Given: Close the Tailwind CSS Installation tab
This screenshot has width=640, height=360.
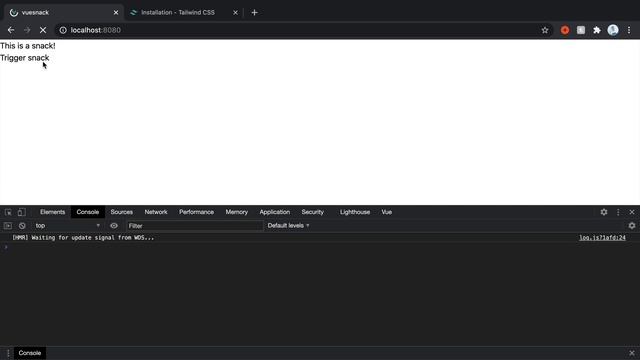Looking at the screenshot, I should point(236,13).
